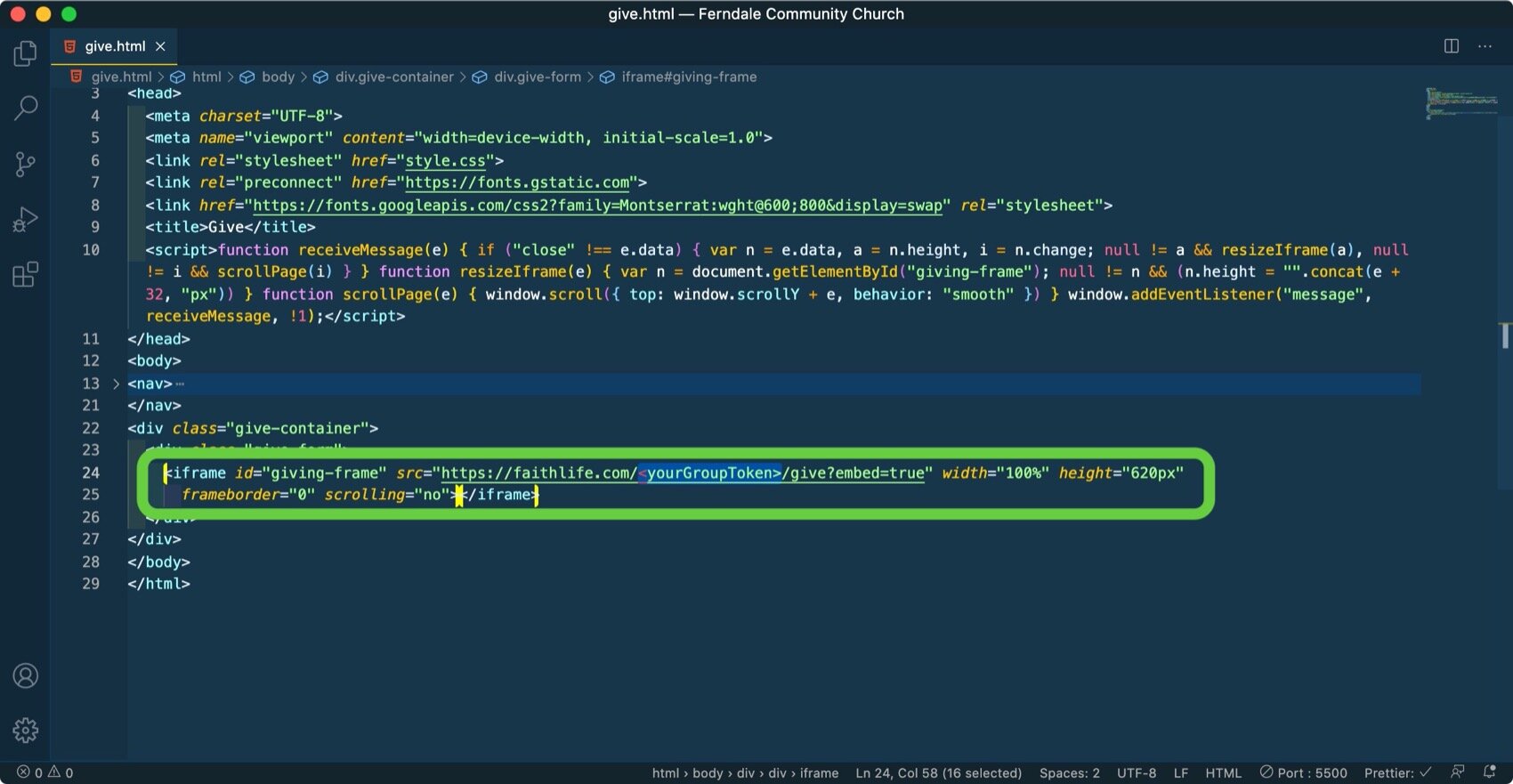Screen dimensions: 1513x784
Task: Click the <head> tag on line 3
Action: [x=154, y=93]
